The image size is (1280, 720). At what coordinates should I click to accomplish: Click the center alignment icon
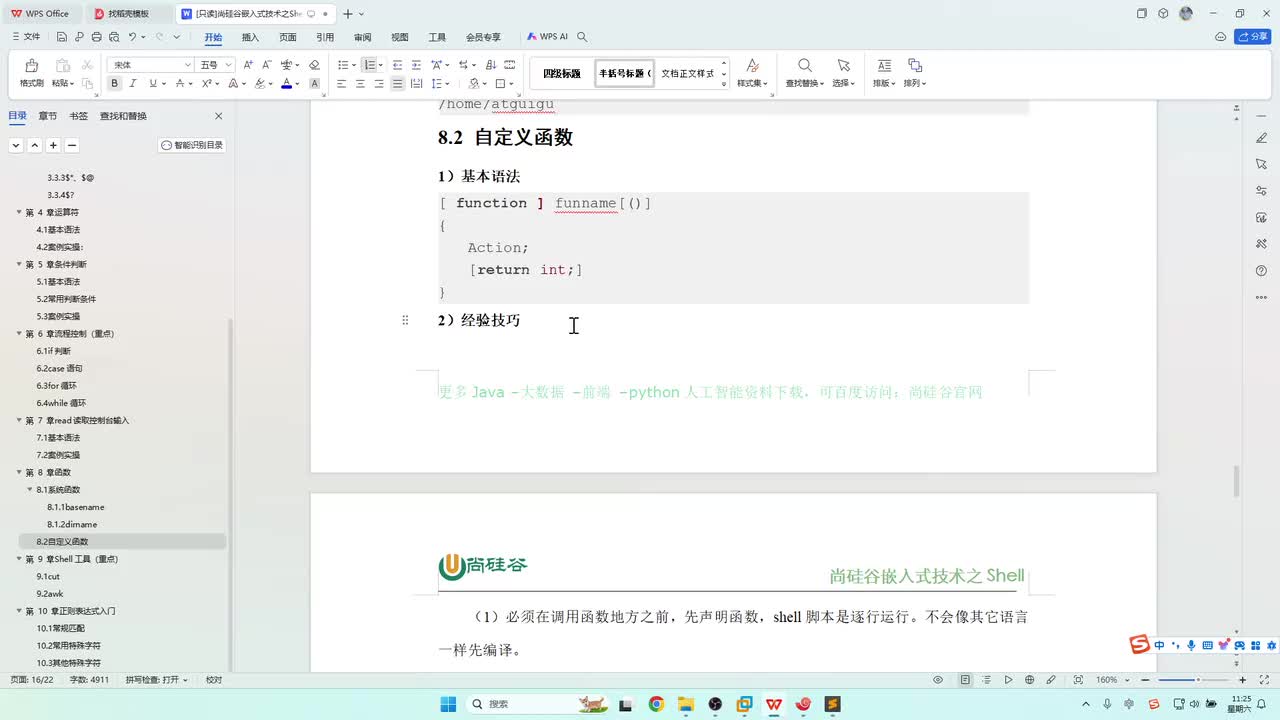point(360,84)
